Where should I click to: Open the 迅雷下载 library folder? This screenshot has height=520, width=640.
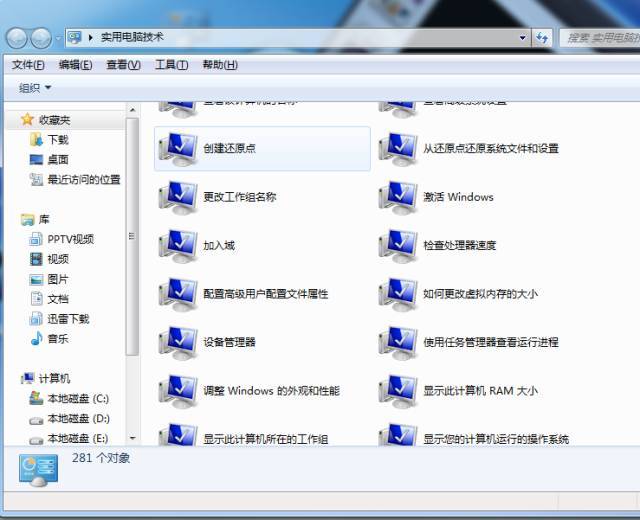tap(68, 319)
